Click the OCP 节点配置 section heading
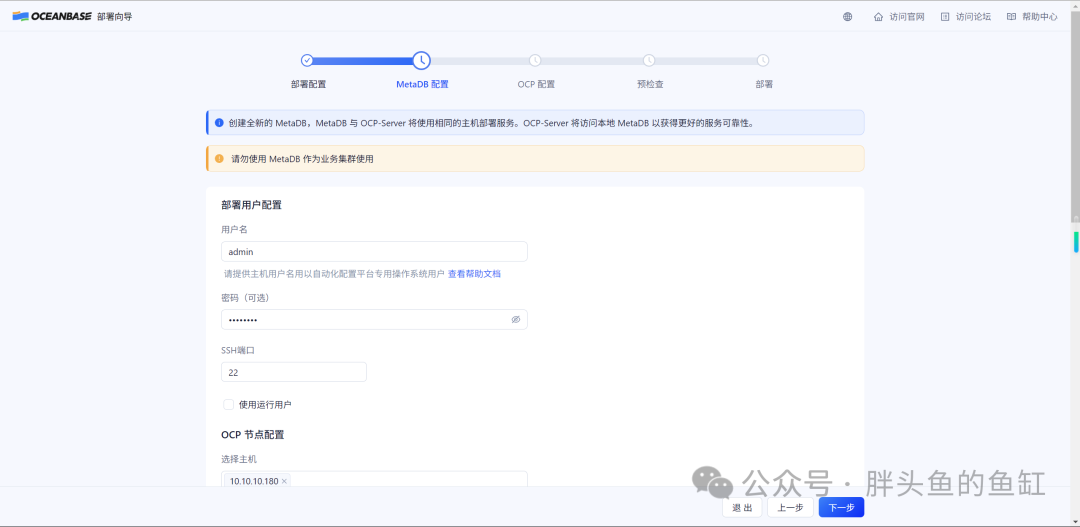1080x527 pixels. click(253, 435)
